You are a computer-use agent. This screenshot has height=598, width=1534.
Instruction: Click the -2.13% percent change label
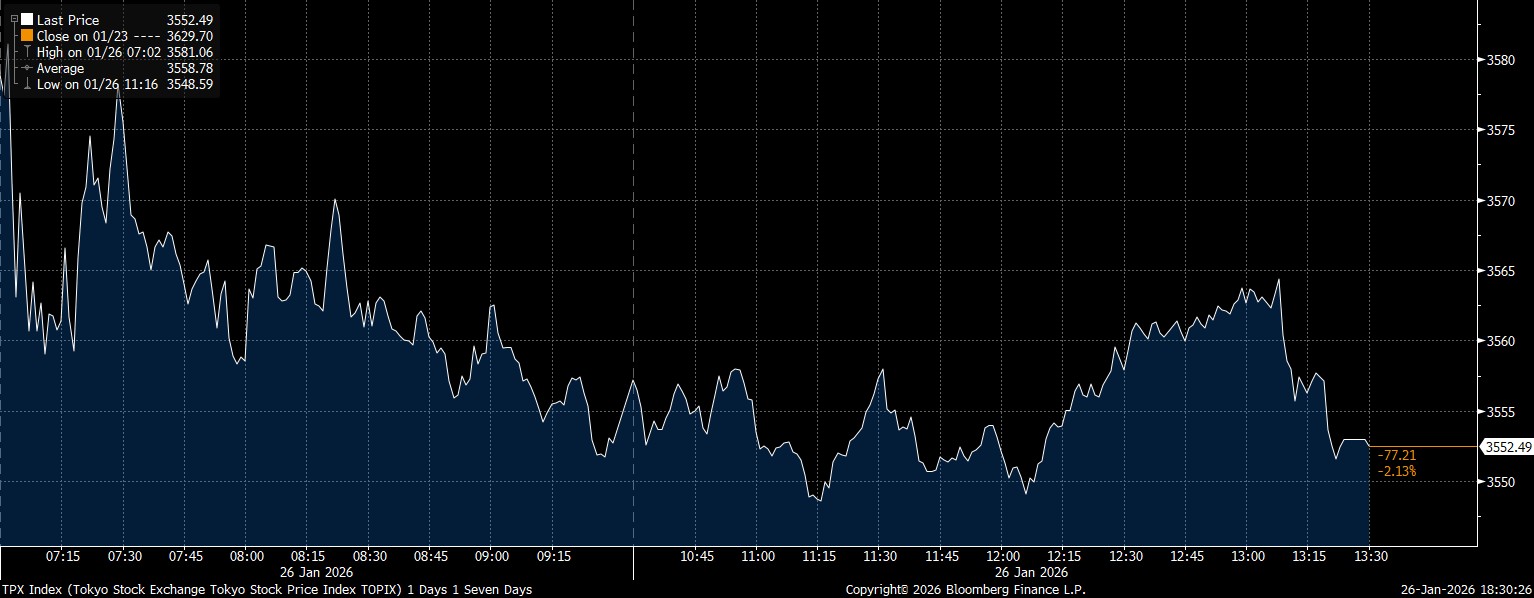click(x=1397, y=471)
